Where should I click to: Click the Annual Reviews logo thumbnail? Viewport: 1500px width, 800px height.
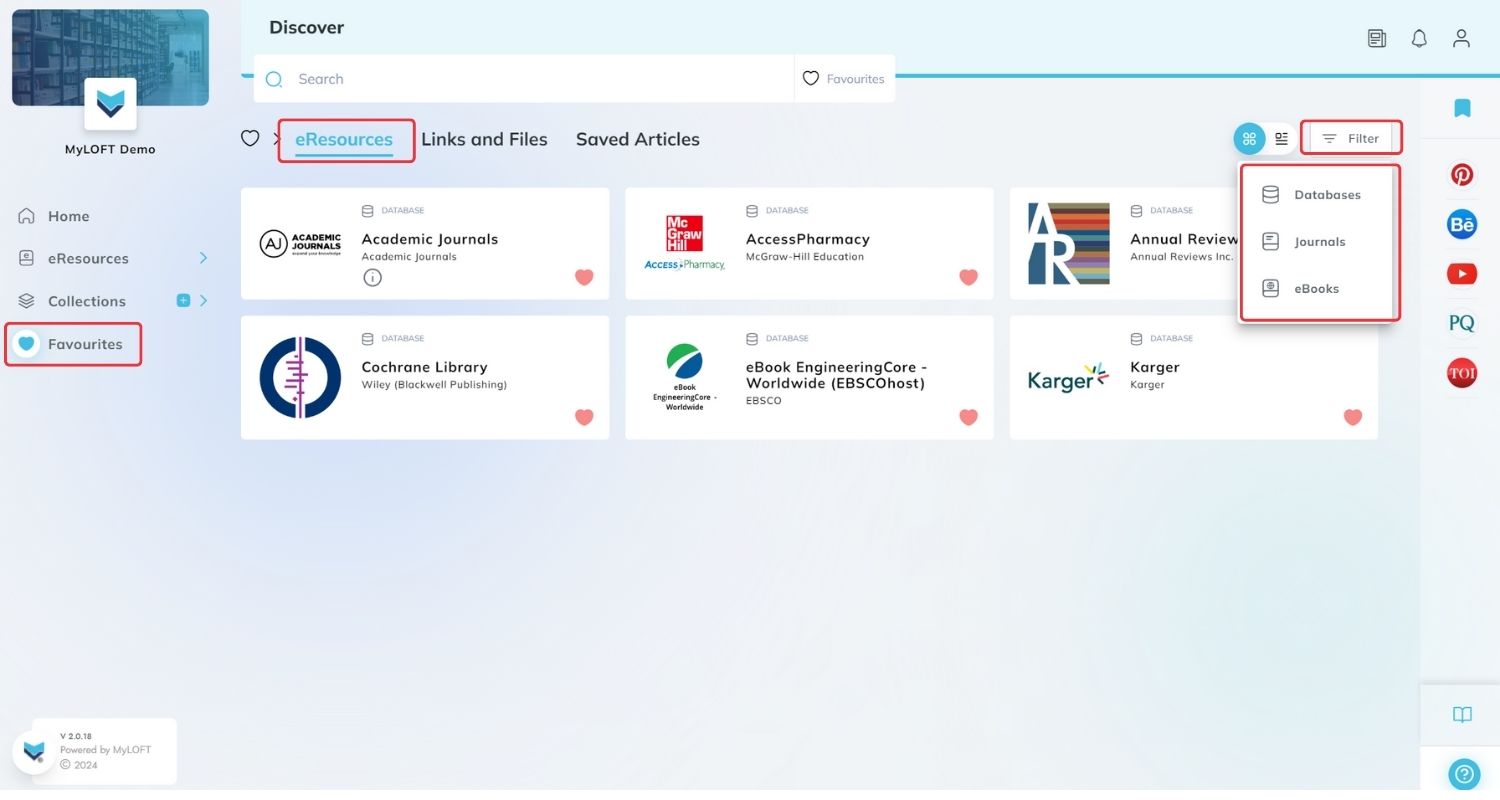1069,243
